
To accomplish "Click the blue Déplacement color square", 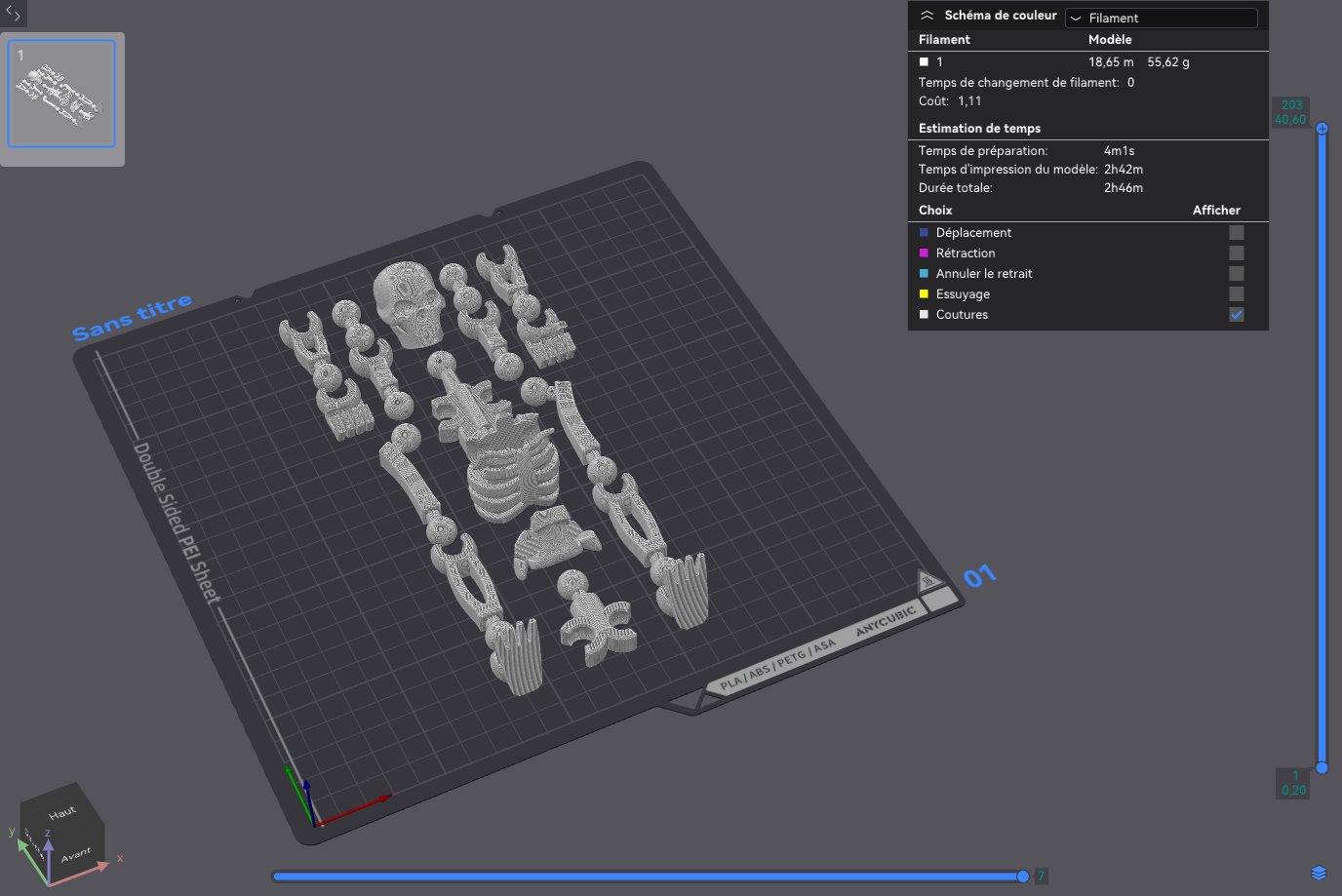I will tap(924, 232).
